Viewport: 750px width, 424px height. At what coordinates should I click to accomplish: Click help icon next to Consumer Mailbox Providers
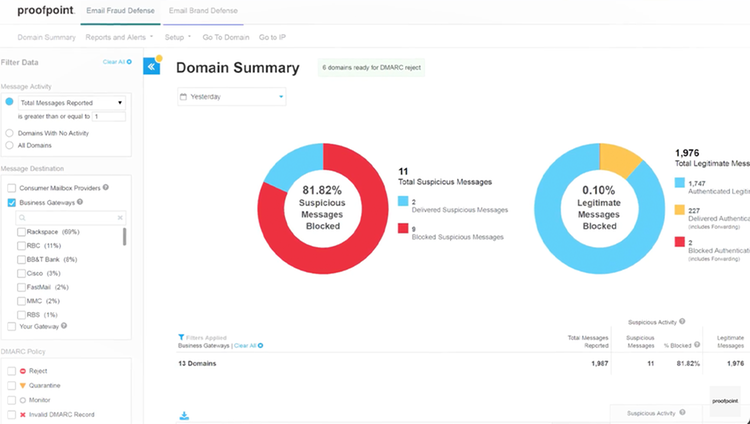click(x=106, y=188)
